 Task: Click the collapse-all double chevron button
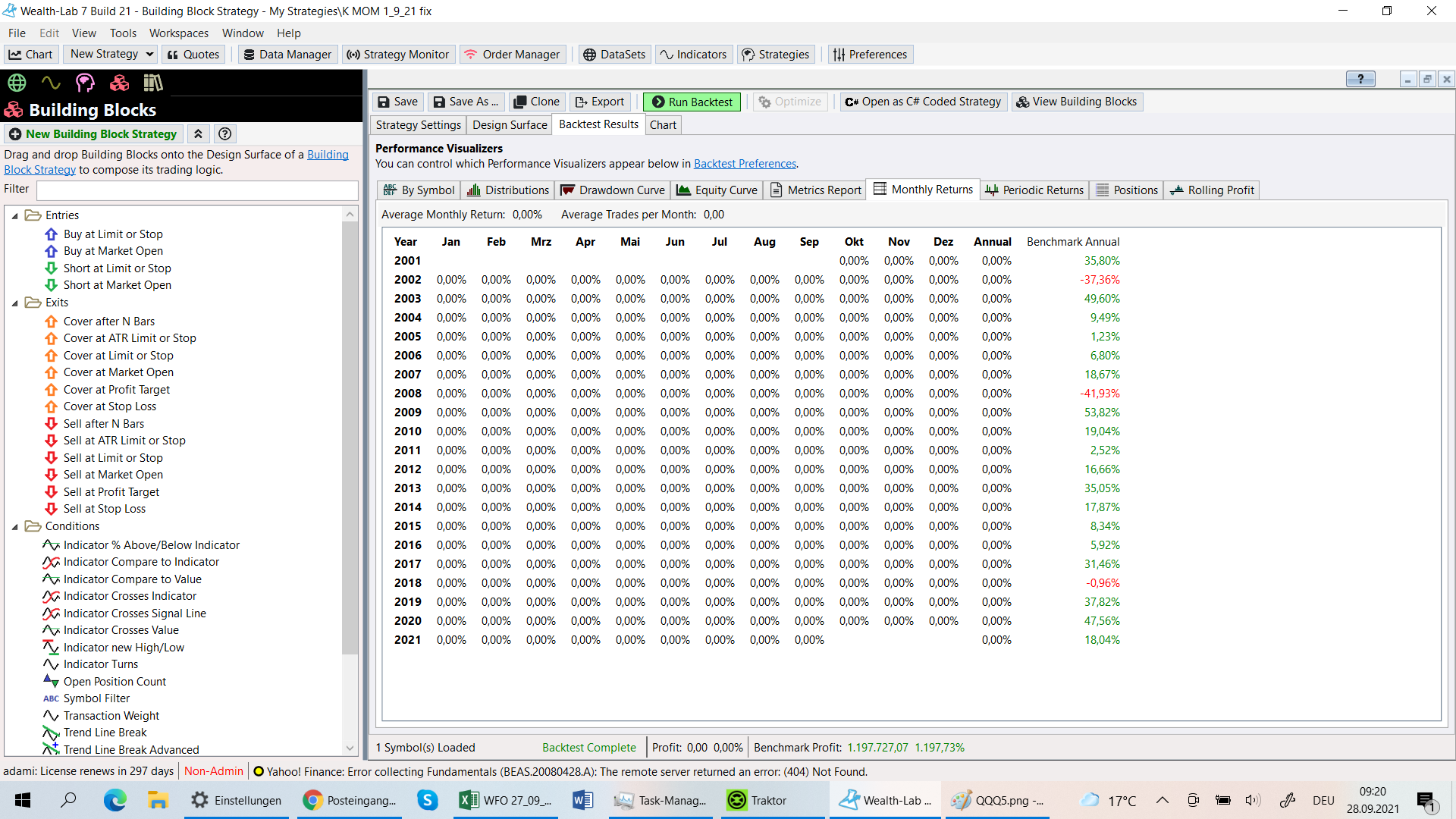198,134
